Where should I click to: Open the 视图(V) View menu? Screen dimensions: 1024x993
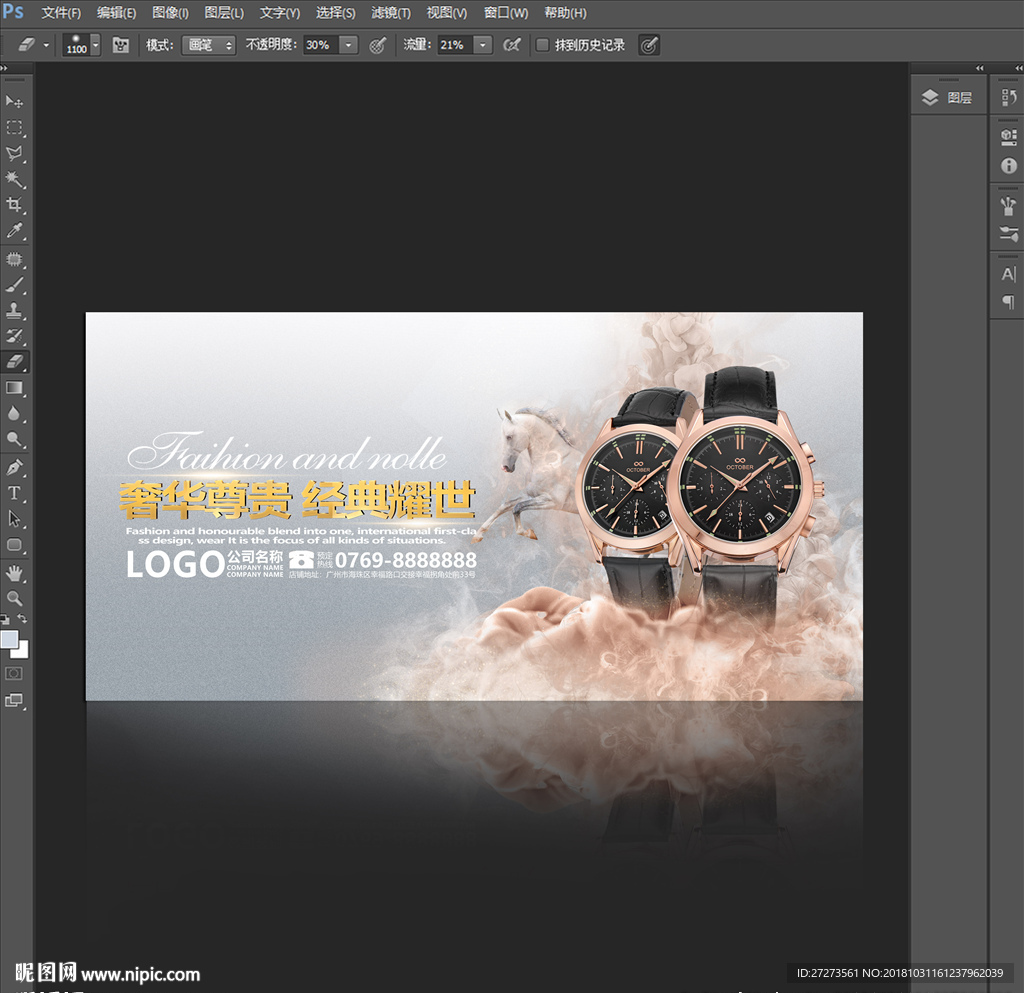pos(447,13)
